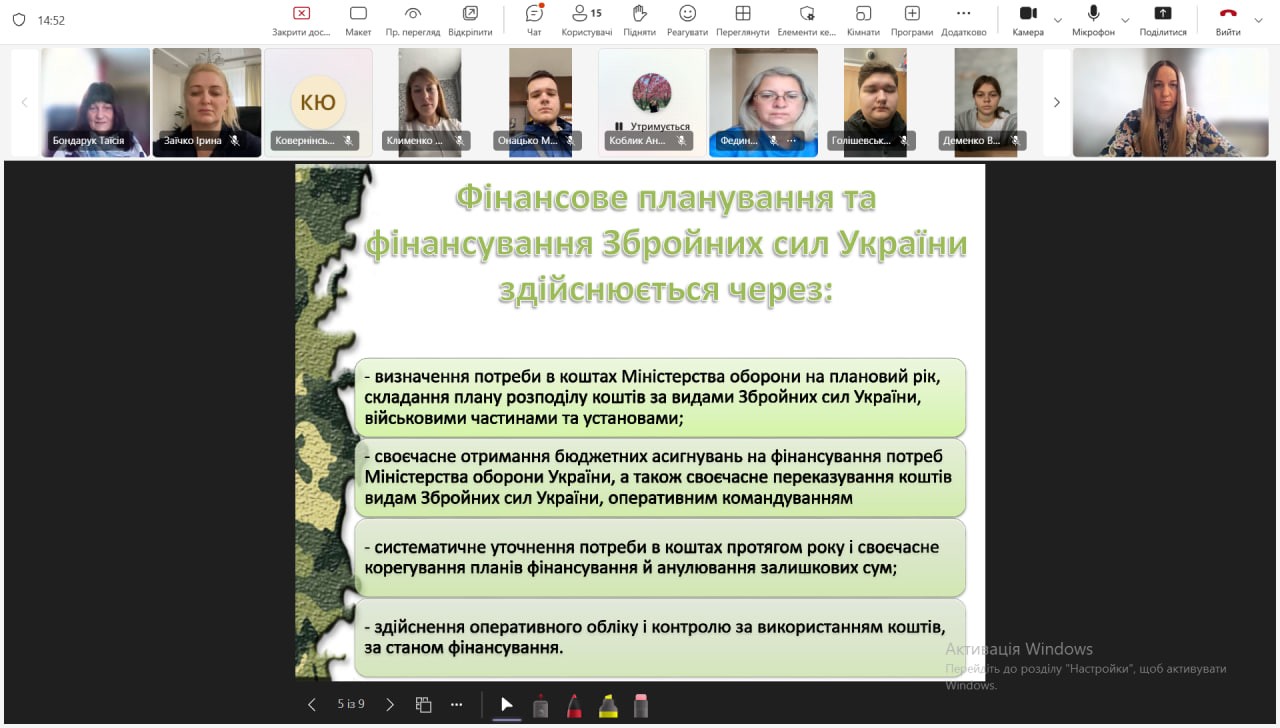Viewport: 1280px width, 728px height.
Task: Toggle the camera on or off
Action: tap(1027, 20)
